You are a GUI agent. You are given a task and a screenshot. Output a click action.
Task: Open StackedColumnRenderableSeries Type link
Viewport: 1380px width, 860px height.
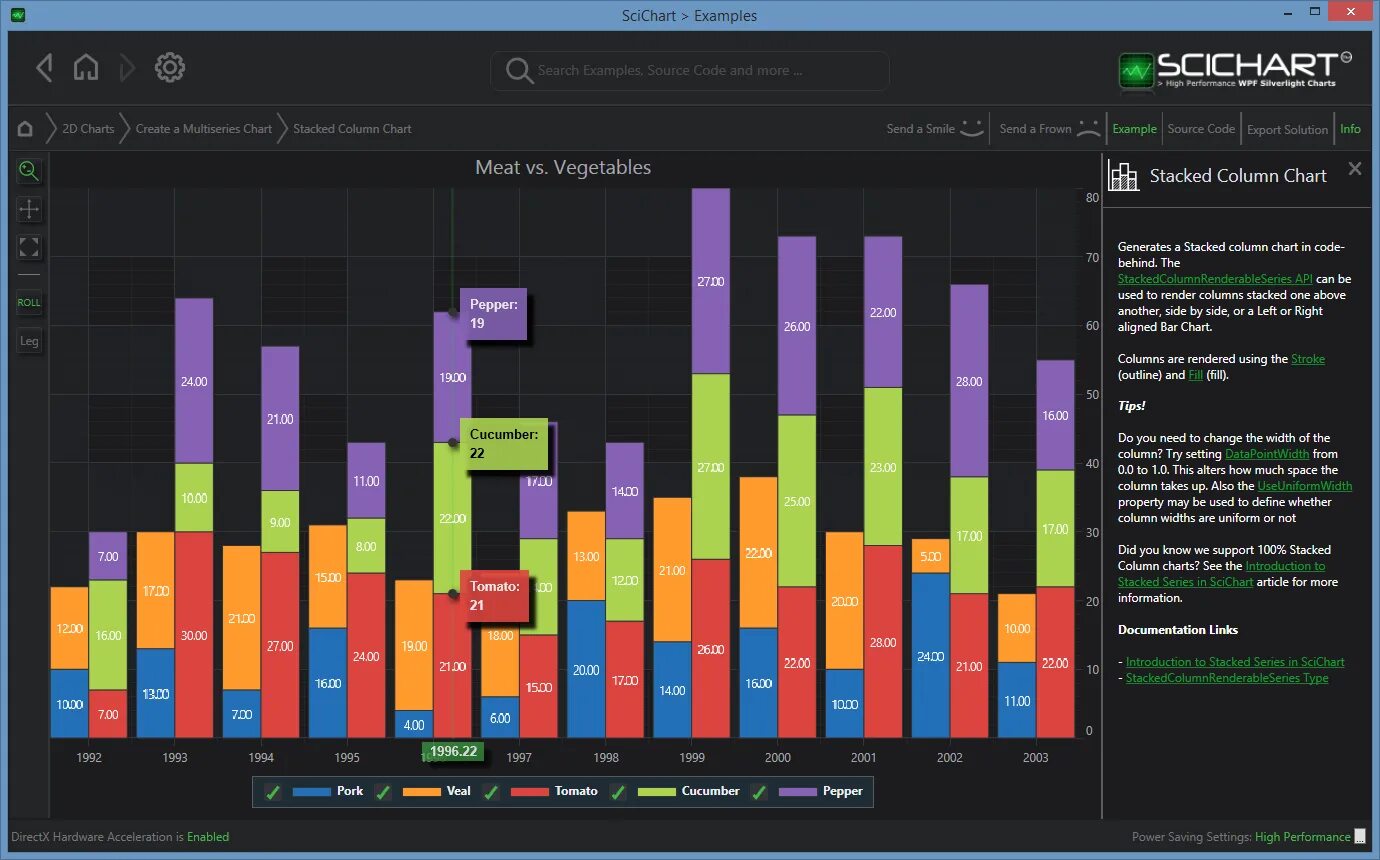1227,678
